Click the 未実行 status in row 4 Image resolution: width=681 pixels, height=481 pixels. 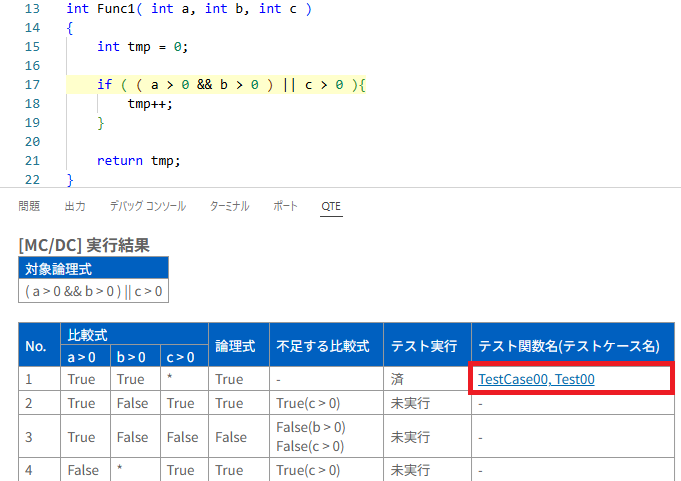click(x=410, y=470)
